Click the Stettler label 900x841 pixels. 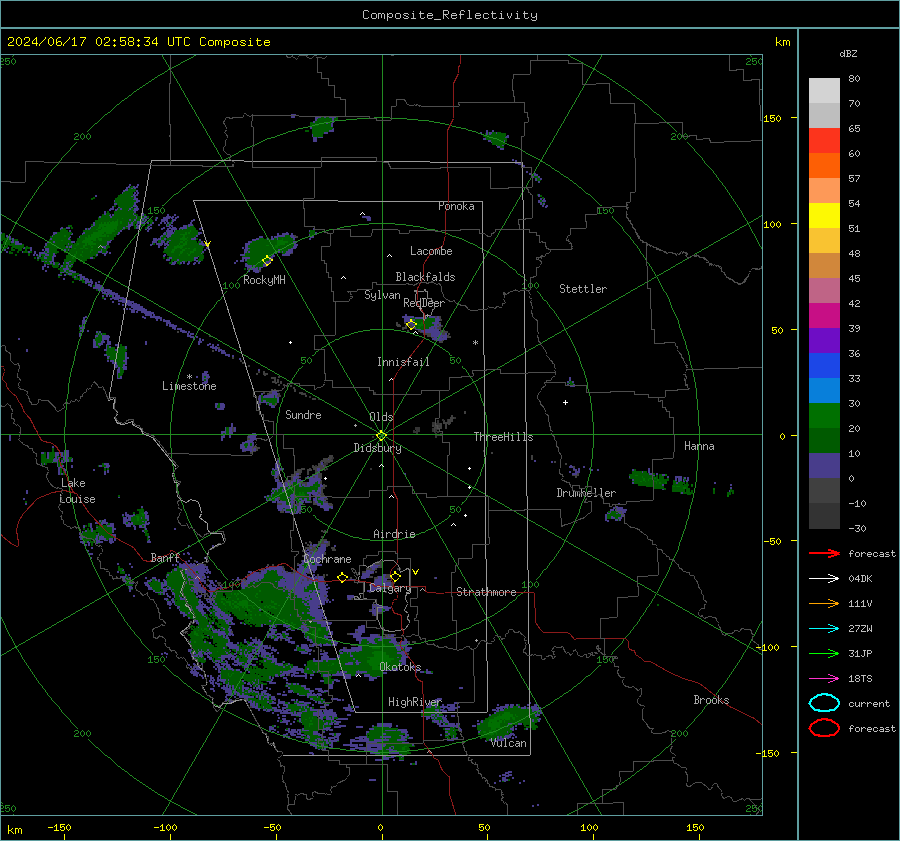pyautogui.click(x=583, y=289)
